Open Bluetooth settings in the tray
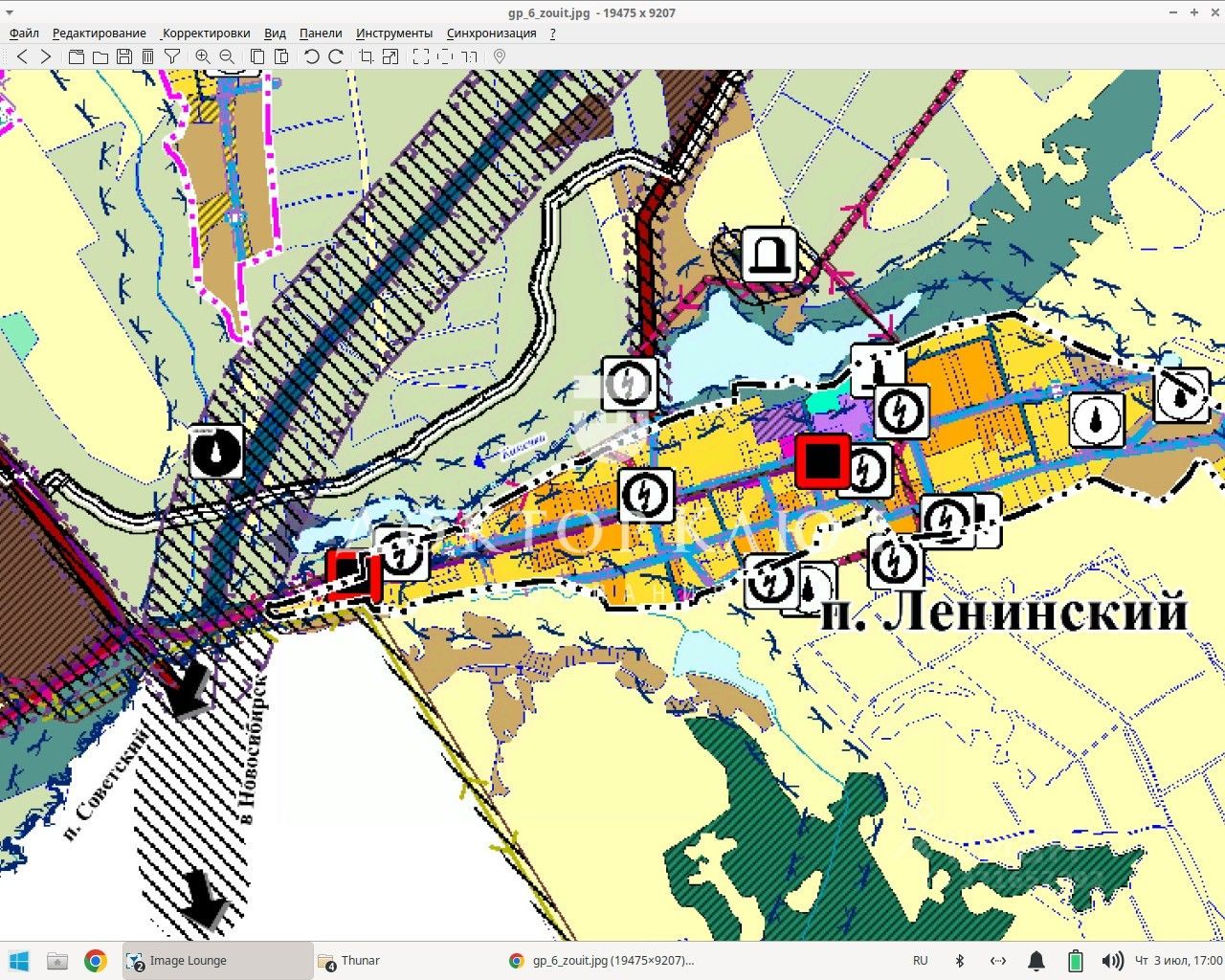The height and width of the screenshot is (980, 1225). click(960, 961)
